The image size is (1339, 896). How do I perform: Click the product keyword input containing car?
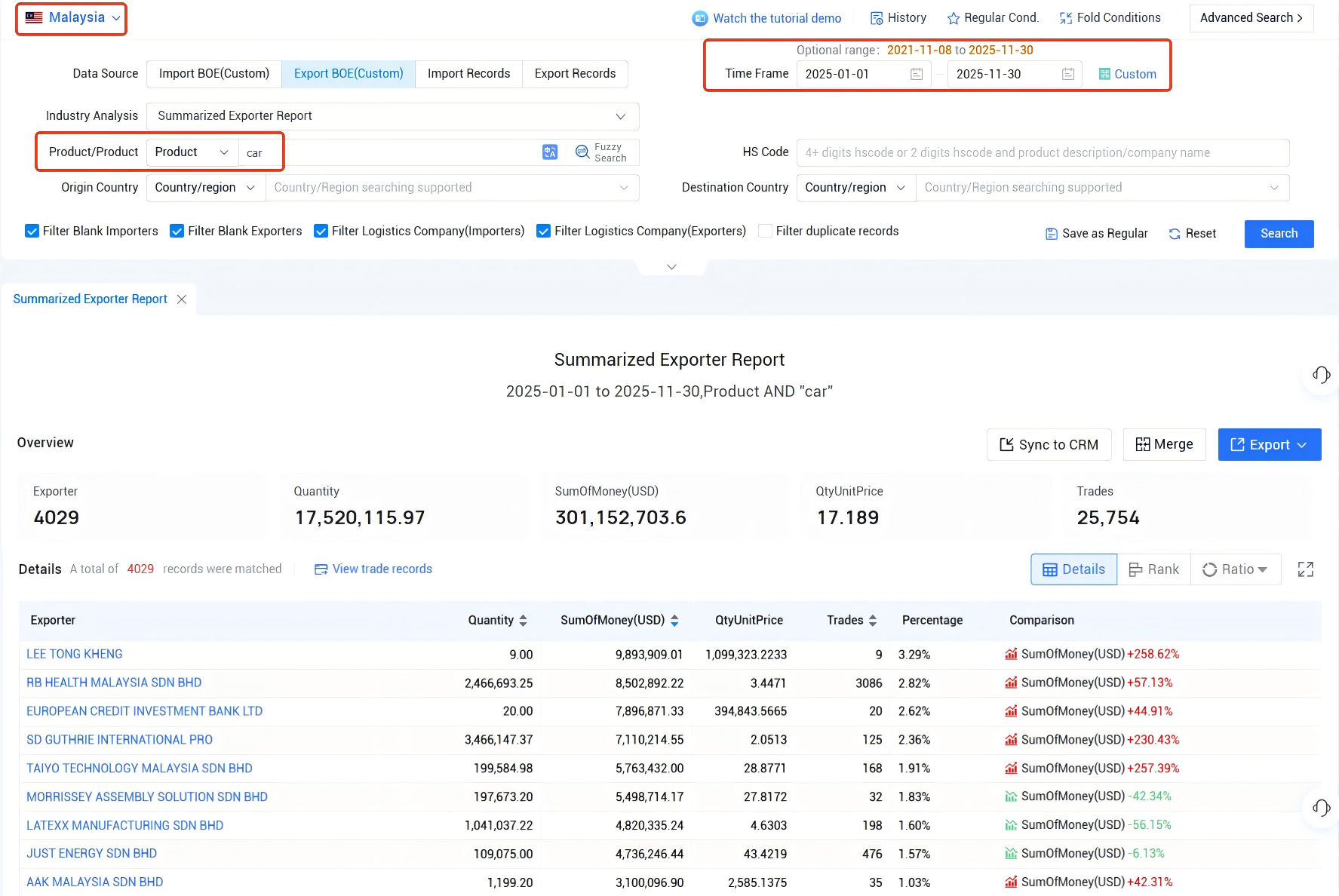click(x=388, y=152)
